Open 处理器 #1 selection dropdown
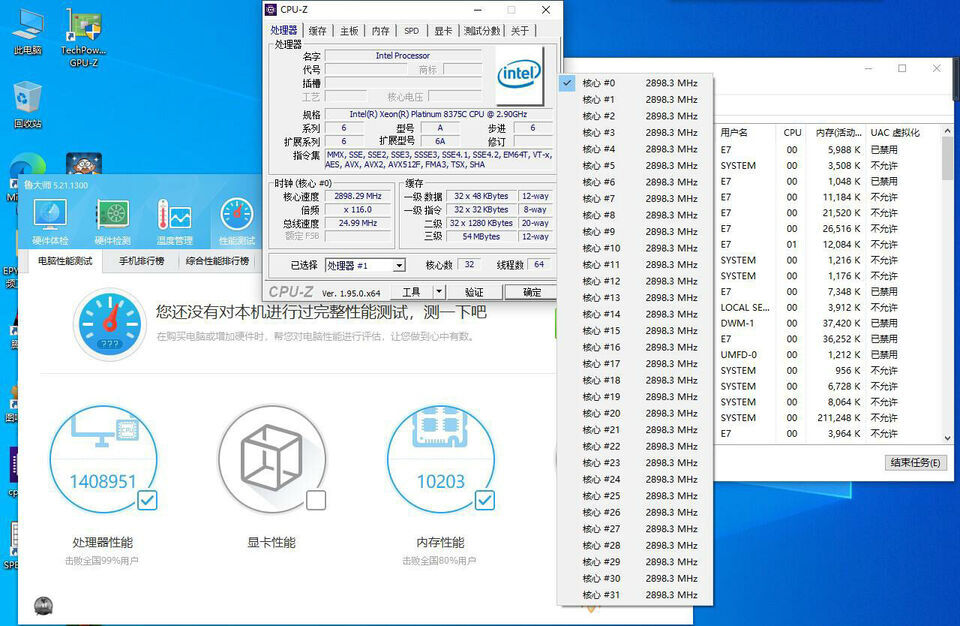Screen dimensions: 960x626 pyautogui.click(x=366, y=265)
